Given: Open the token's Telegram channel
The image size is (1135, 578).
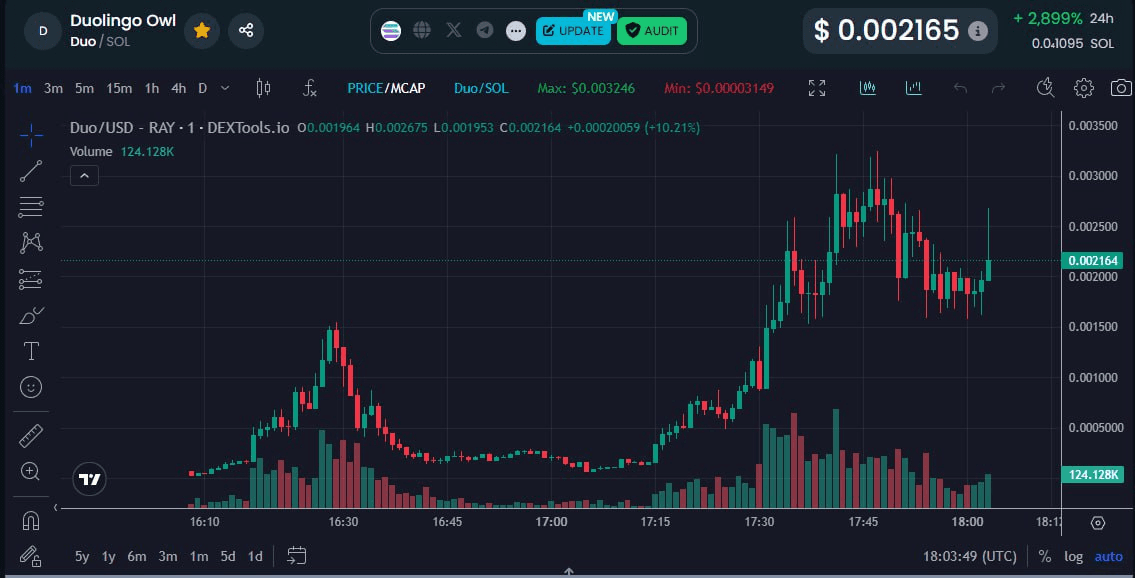Looking at the screenshot, I should (x=485, y=30).
